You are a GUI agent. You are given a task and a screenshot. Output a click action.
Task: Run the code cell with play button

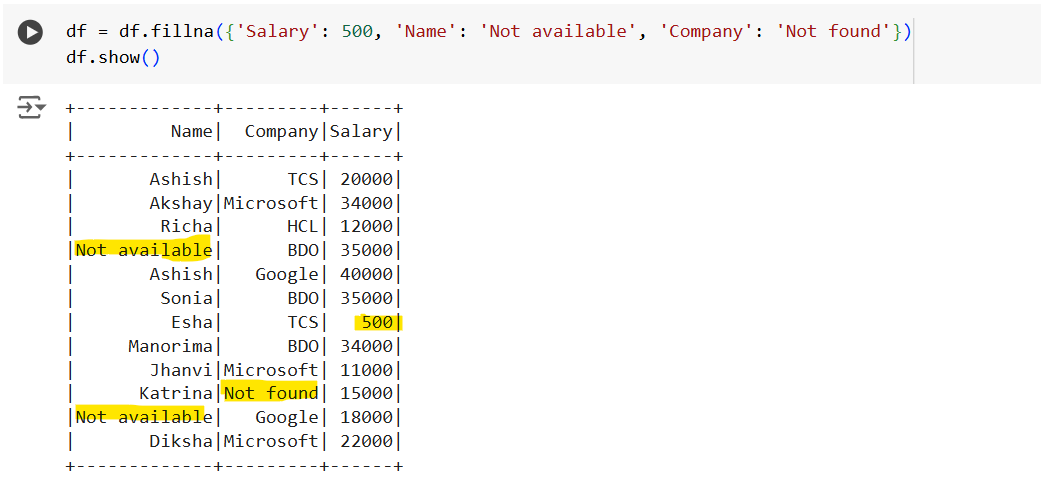click(30, 32)
